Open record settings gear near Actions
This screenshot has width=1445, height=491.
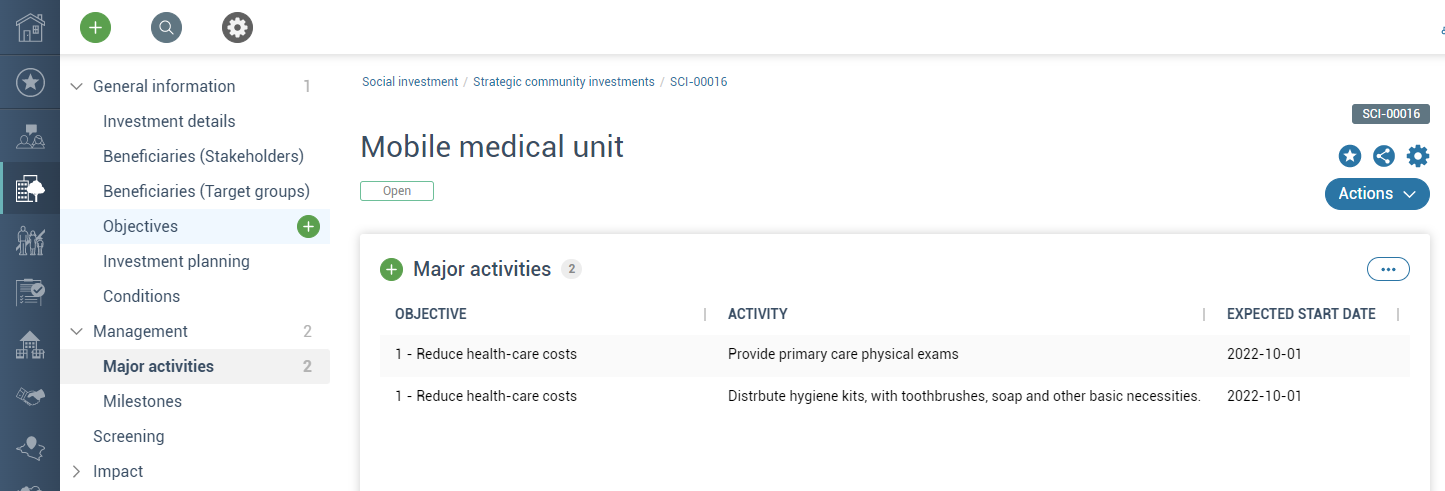coord(1418,156)
